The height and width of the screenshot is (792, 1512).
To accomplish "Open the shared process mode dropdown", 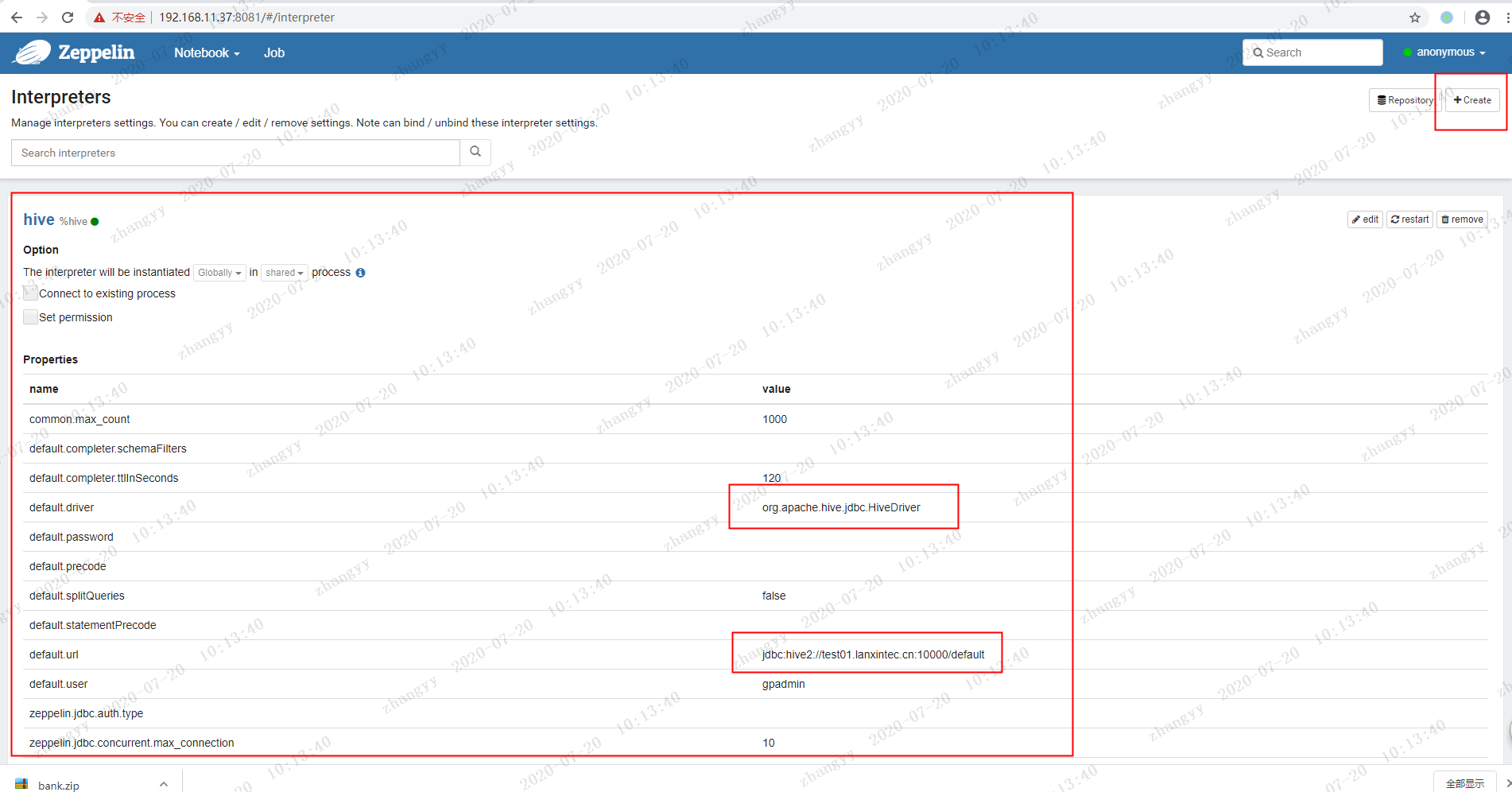I will click(285, 273).
